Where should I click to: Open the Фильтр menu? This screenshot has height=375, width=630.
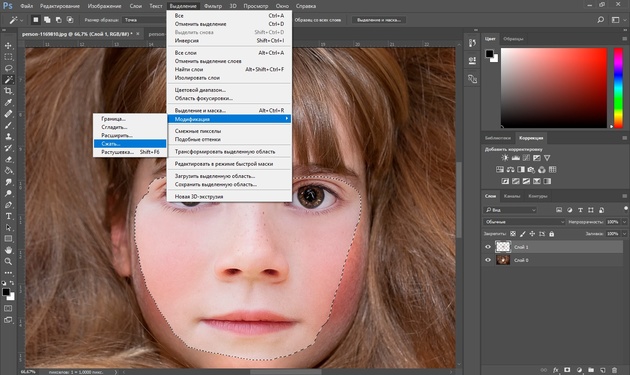[x=213, y=6]
